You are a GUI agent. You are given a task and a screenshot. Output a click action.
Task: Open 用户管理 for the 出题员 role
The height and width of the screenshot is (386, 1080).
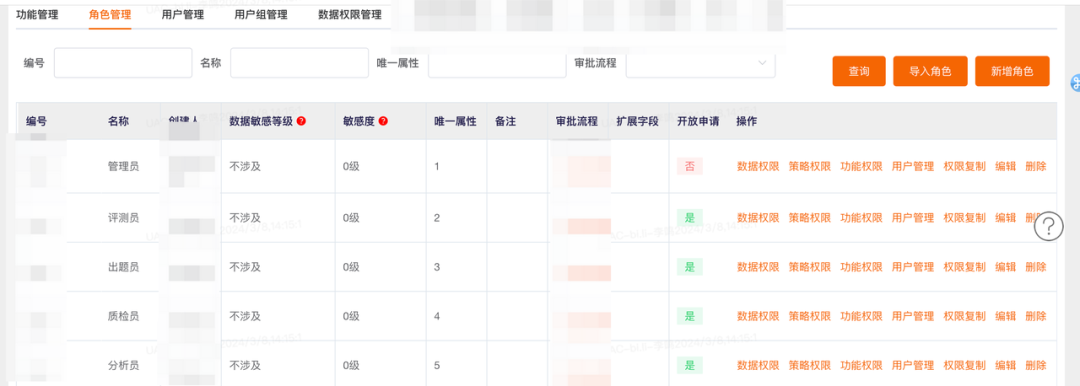913,267
